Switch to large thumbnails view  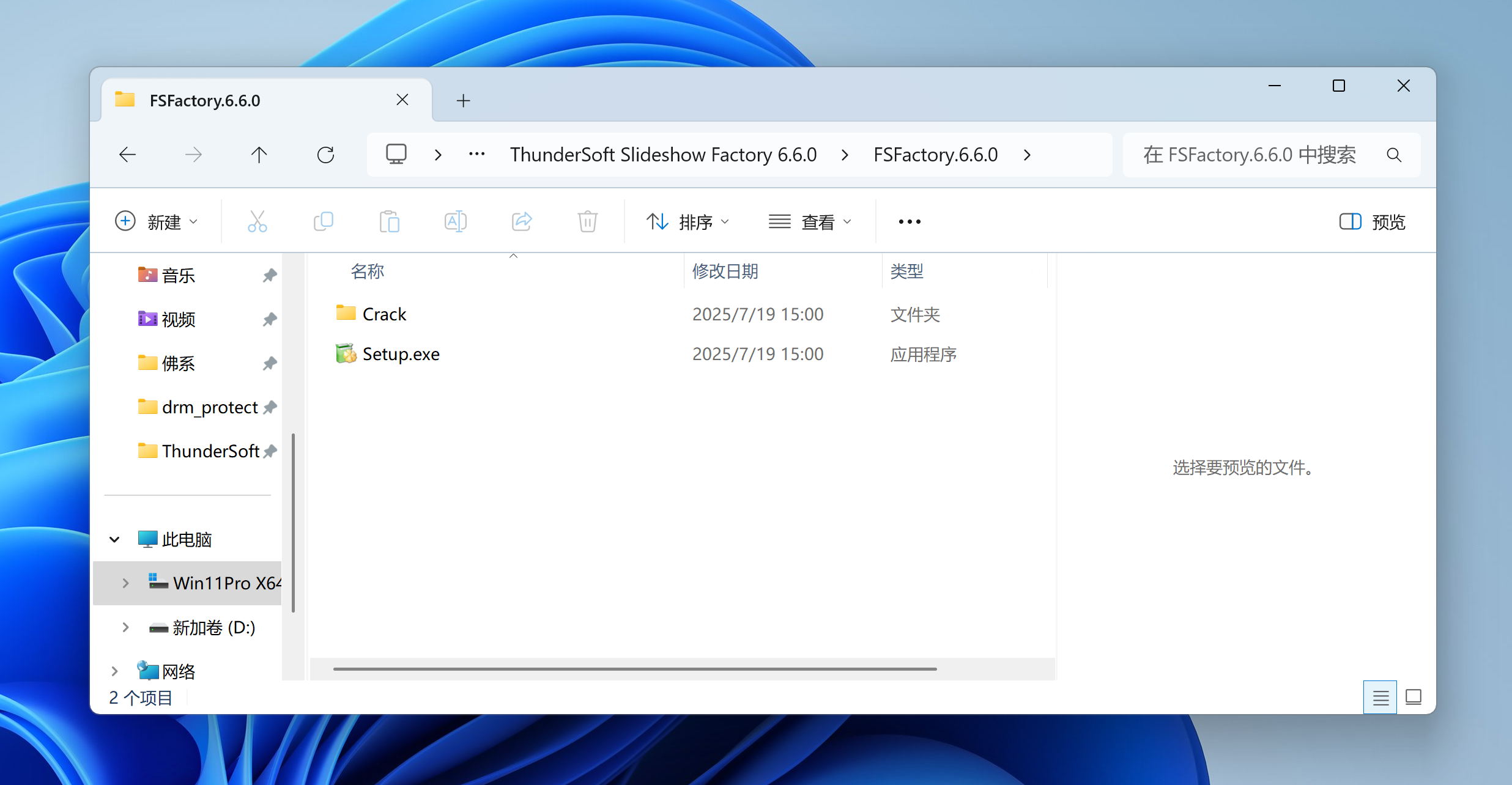(x=1413, y=697)
